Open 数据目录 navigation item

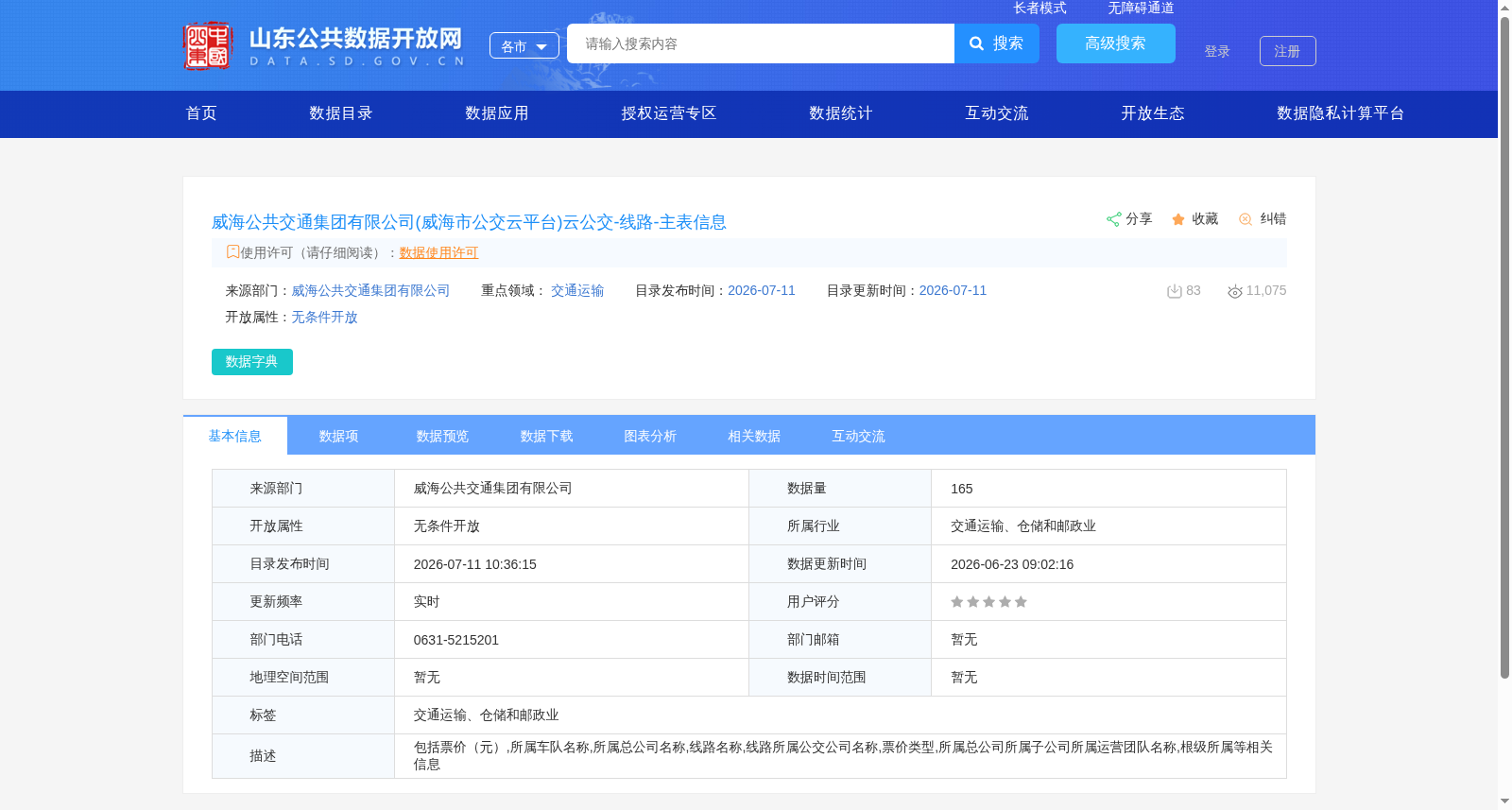click(341, 113)
